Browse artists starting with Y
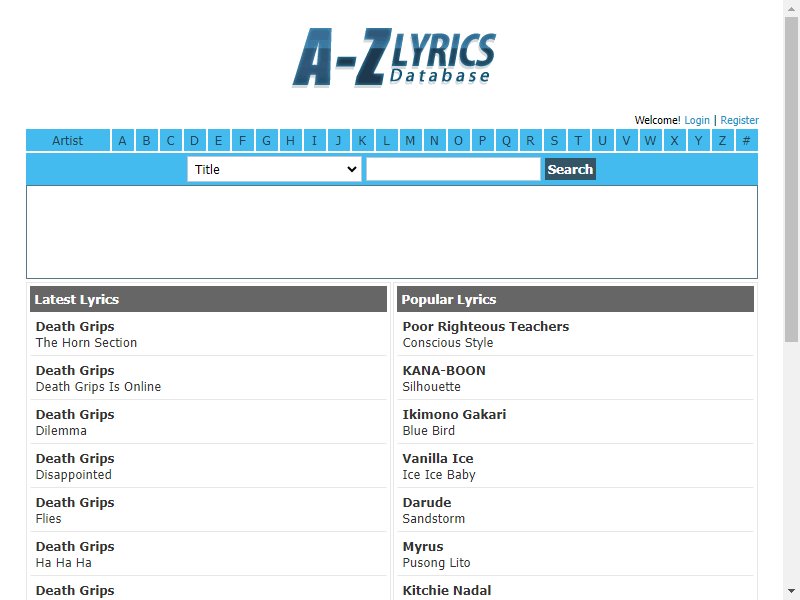The width and height of the screenshot is (800, 600). click(x=698, y=141)
